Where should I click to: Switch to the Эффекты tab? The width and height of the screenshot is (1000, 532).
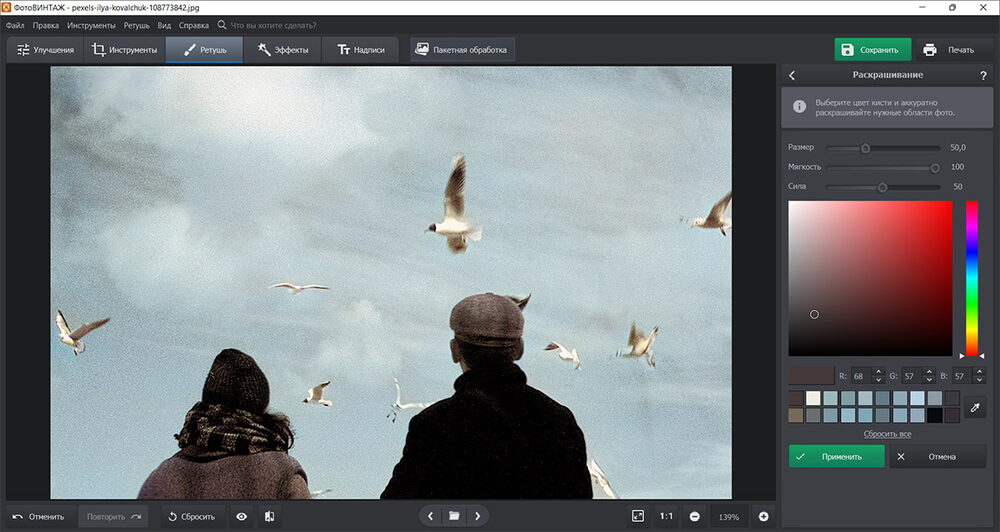(283, 49)
